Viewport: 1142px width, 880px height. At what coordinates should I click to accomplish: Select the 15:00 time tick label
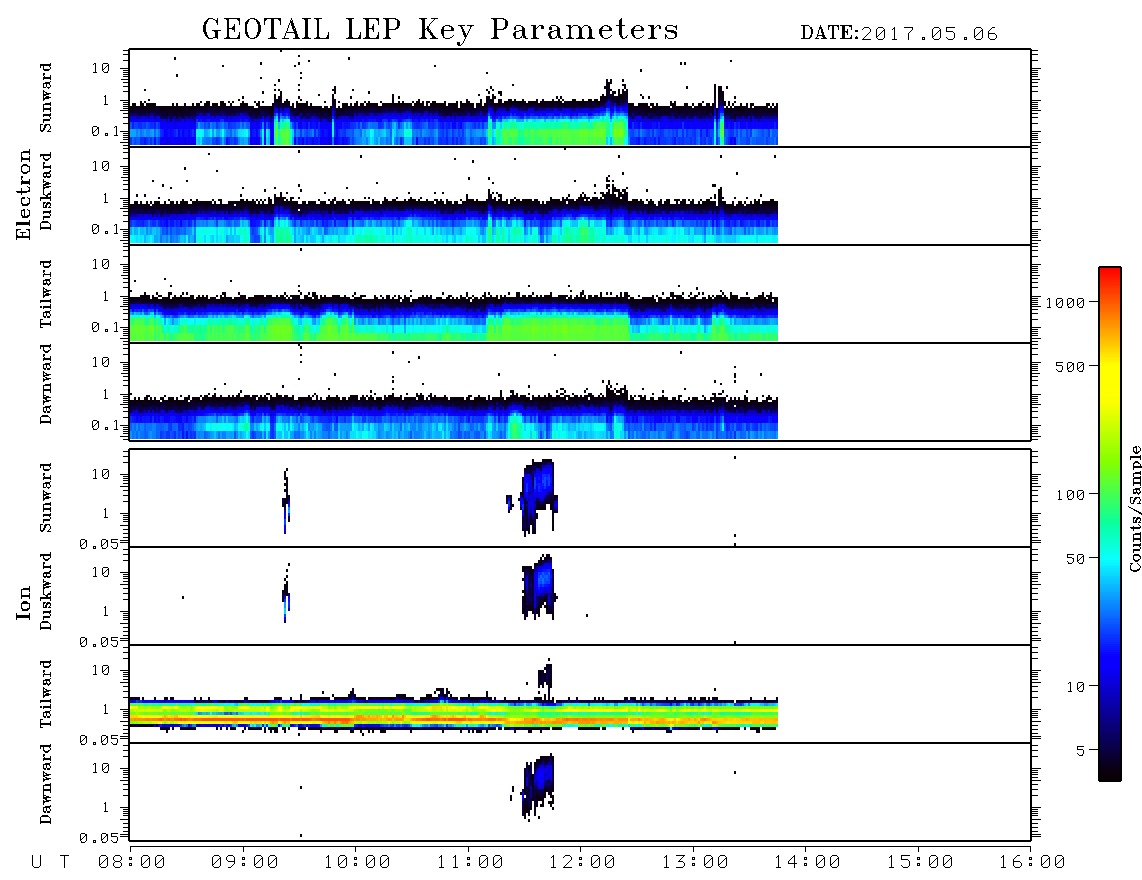click(920, 863)
